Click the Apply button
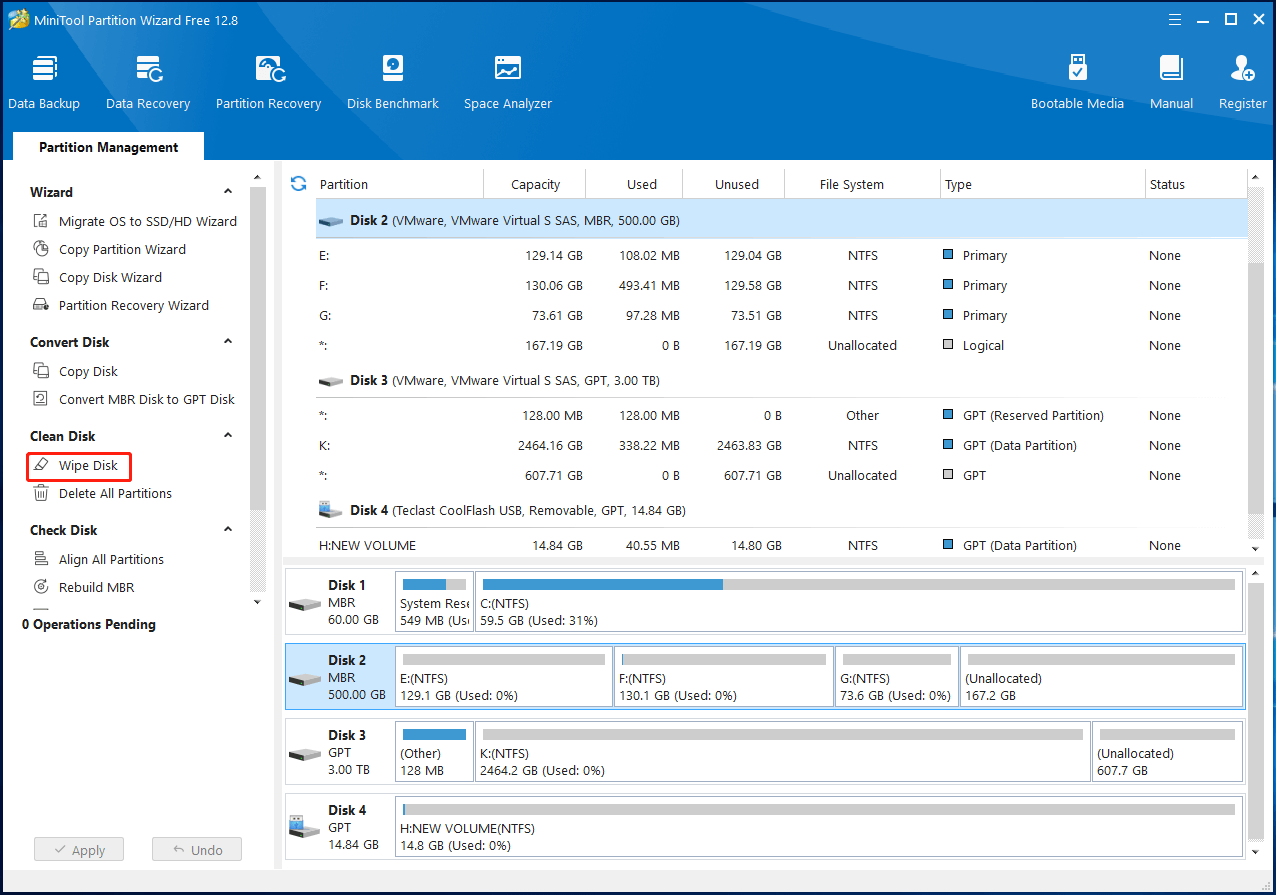This screenshot has width=1276, height=895. click(78, 850)
